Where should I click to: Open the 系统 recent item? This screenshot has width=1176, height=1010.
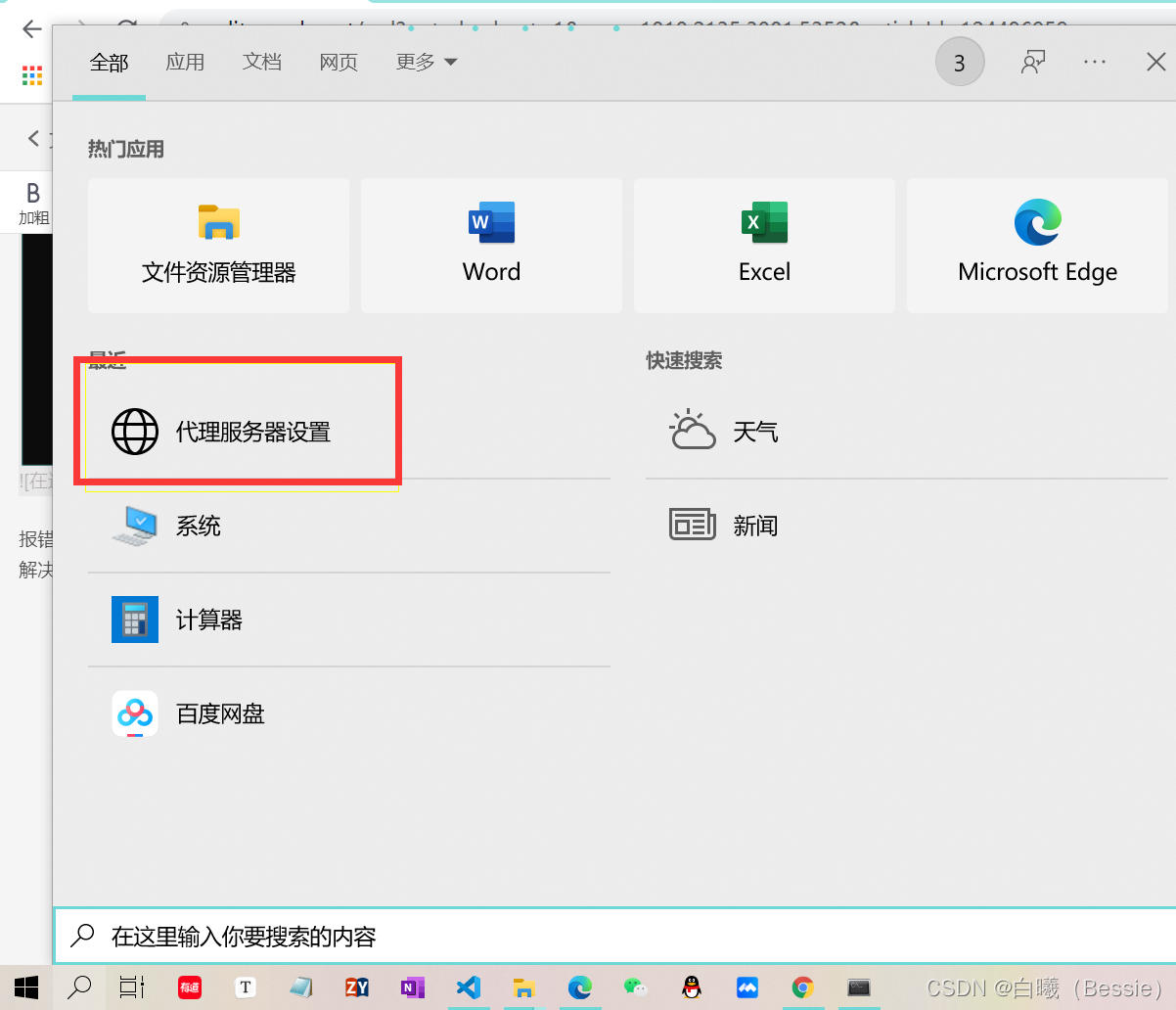[348, 526]
